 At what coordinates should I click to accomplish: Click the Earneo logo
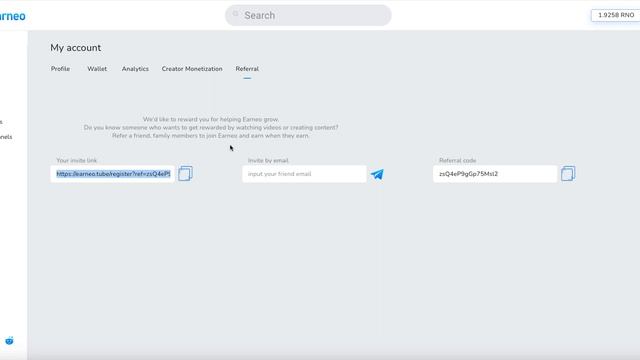point(12,16)
